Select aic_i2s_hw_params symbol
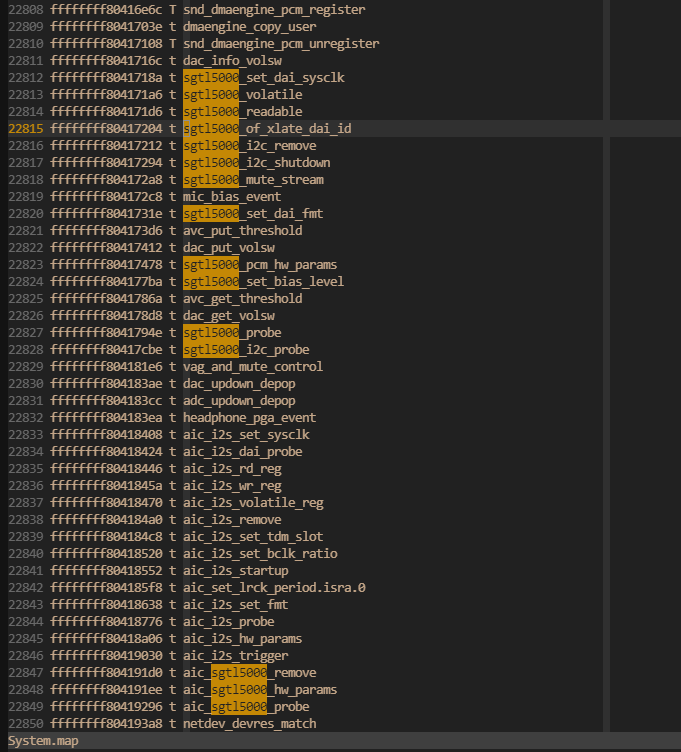681x752 pixels. tap(243, 639)
